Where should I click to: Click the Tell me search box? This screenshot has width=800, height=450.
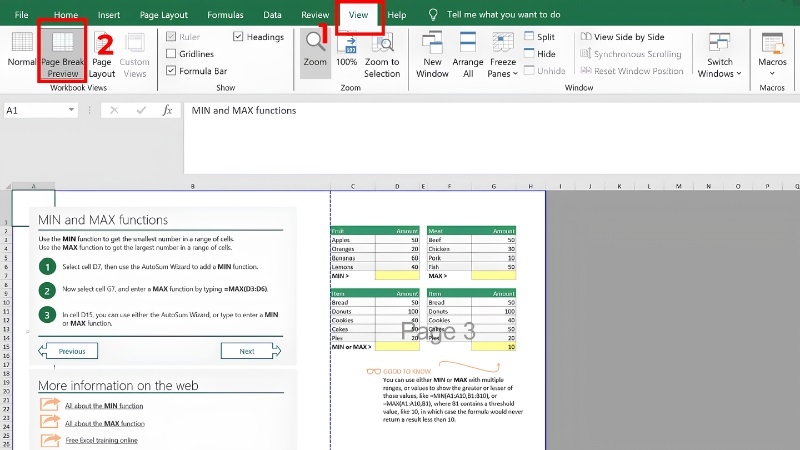click(x=504, y=15)
